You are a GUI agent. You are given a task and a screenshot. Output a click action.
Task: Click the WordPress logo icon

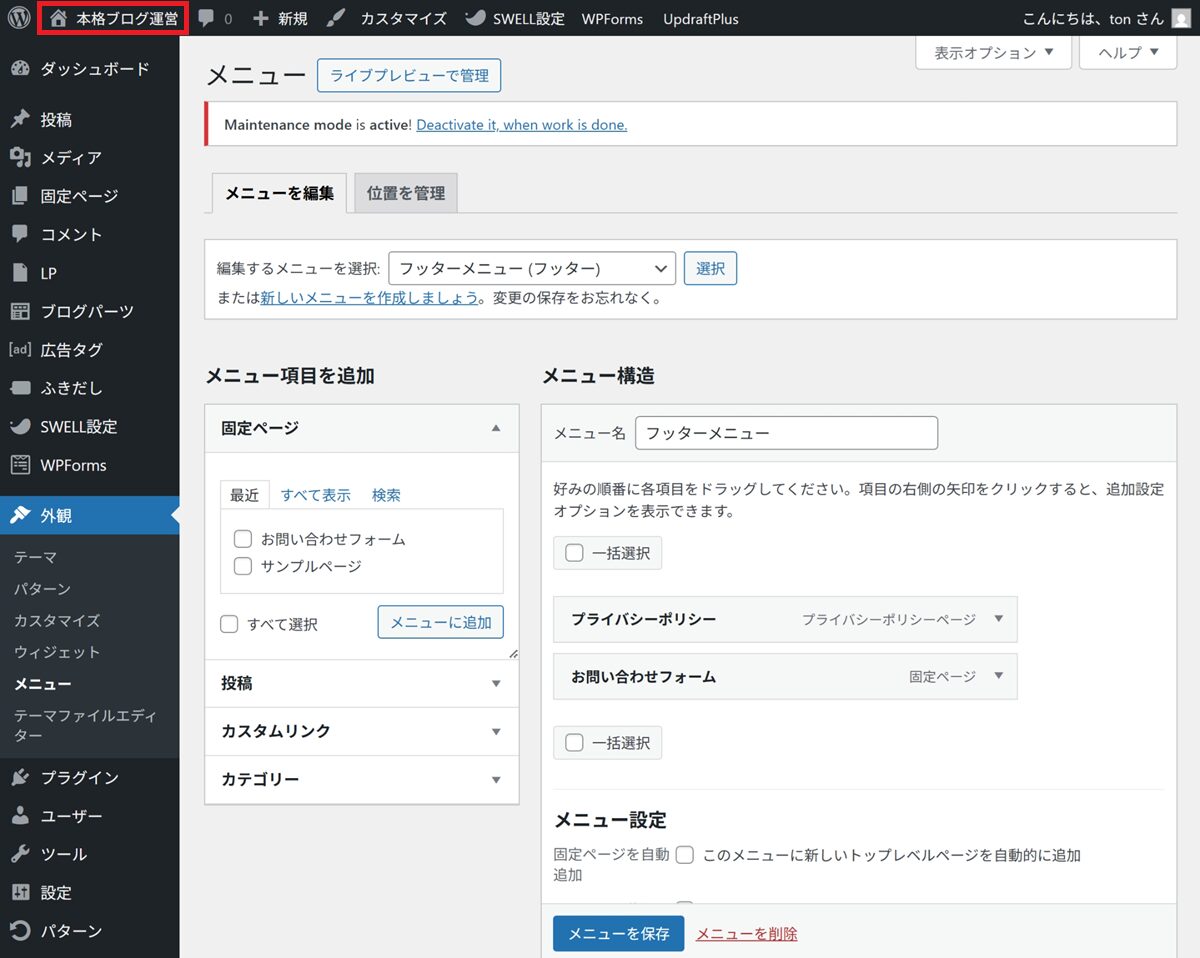[x=18, y=18]
